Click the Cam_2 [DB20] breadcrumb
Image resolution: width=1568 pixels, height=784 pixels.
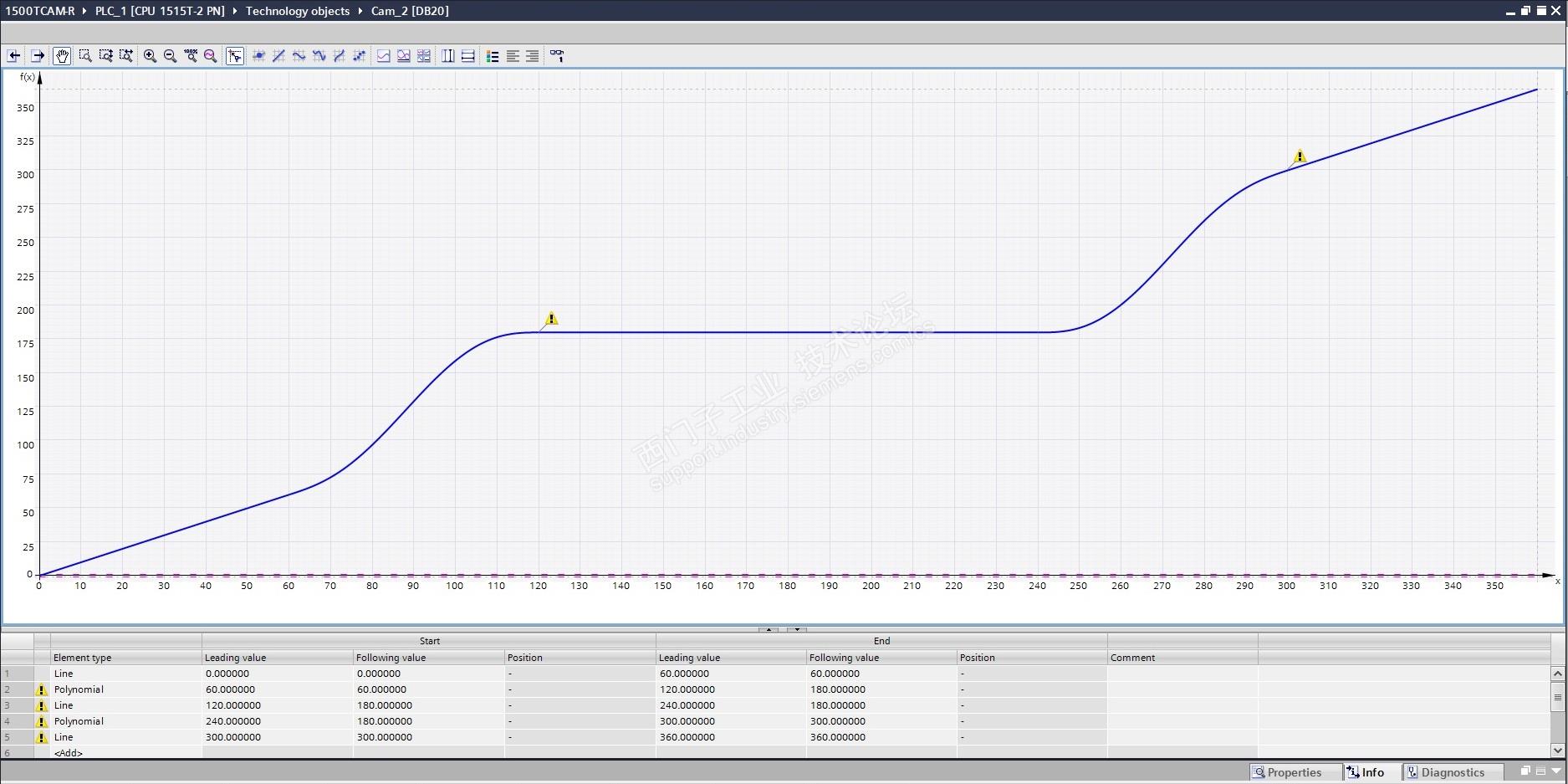[410, 11]
